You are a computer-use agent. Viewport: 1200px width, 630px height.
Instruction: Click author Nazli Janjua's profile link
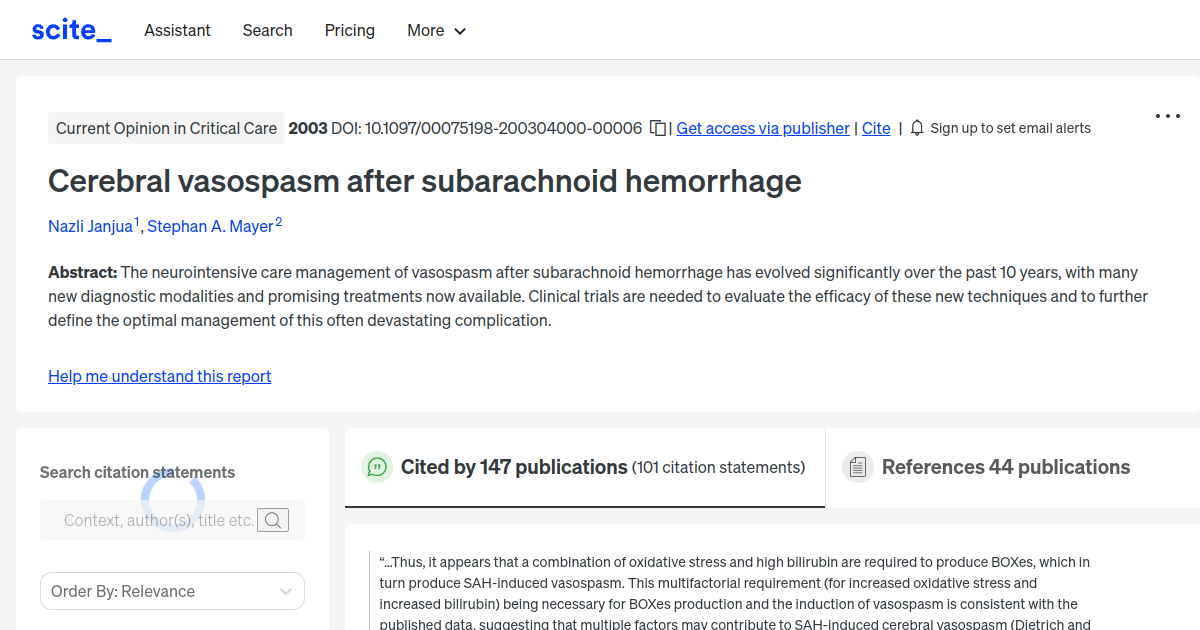click(x=90, y=226)
